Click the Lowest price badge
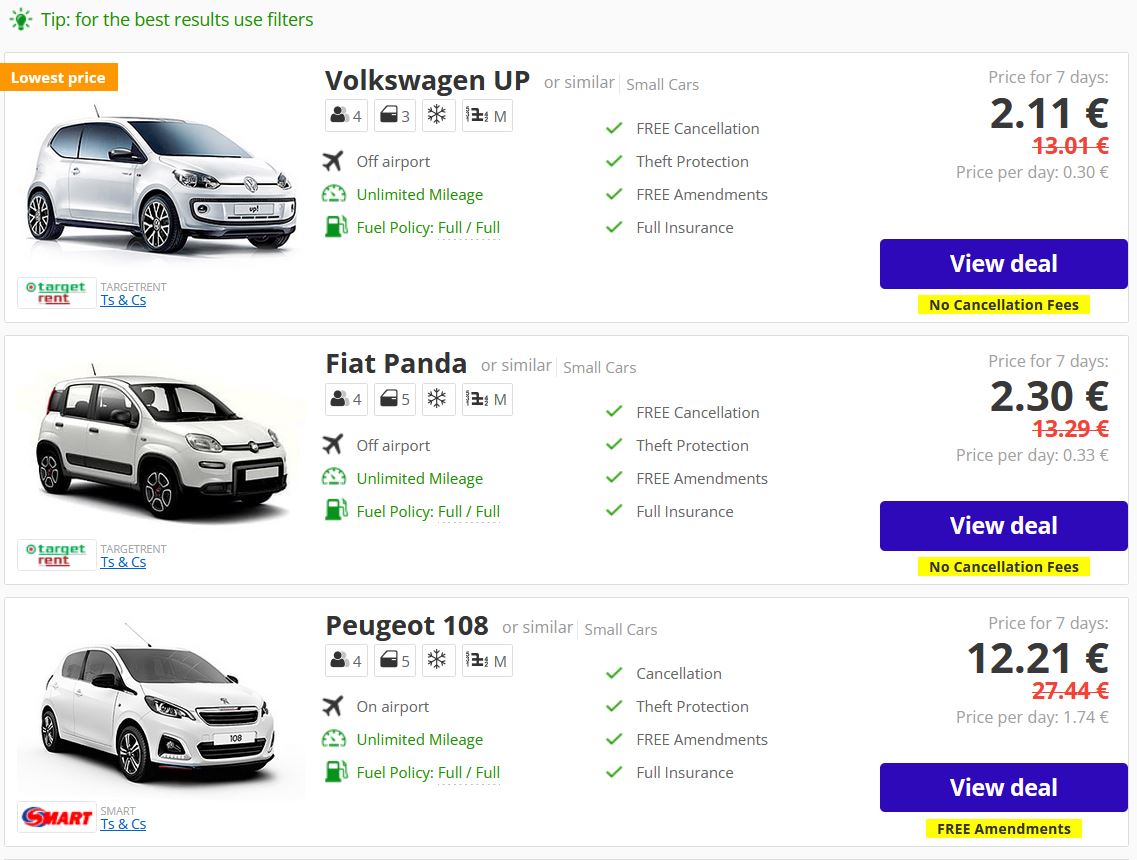Viewport: 1137px width, 860px height. tap(59, 78)
